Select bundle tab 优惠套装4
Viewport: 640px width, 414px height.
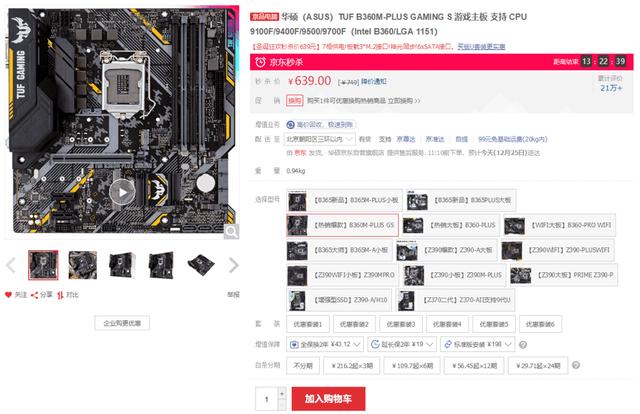tap(447, 324)
